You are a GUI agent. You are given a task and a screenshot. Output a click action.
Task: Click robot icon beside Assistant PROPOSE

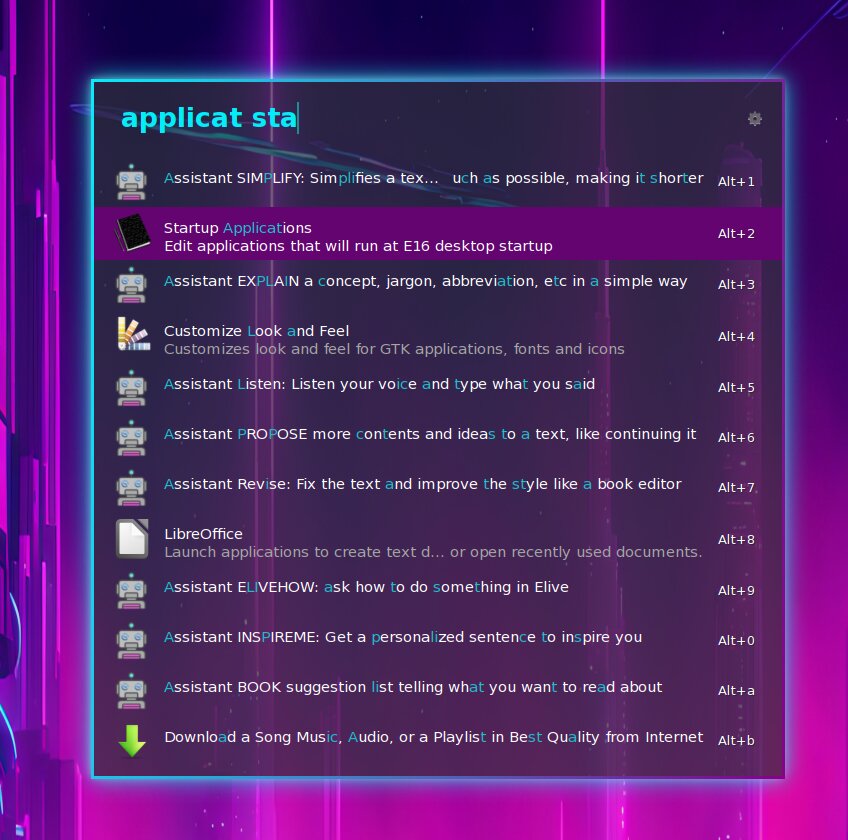tap(131, 438)
